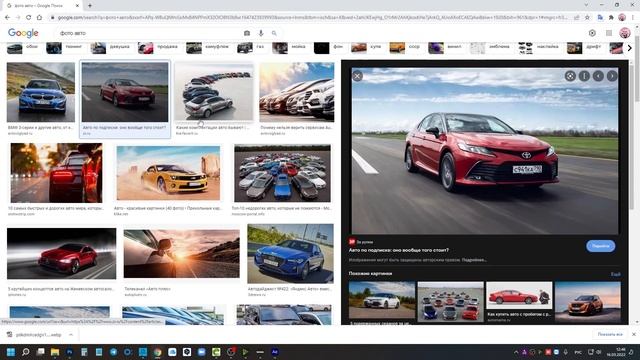Viewport: 640px width, 360px height.
Task: Open Google account avatar
Action: 625,33
